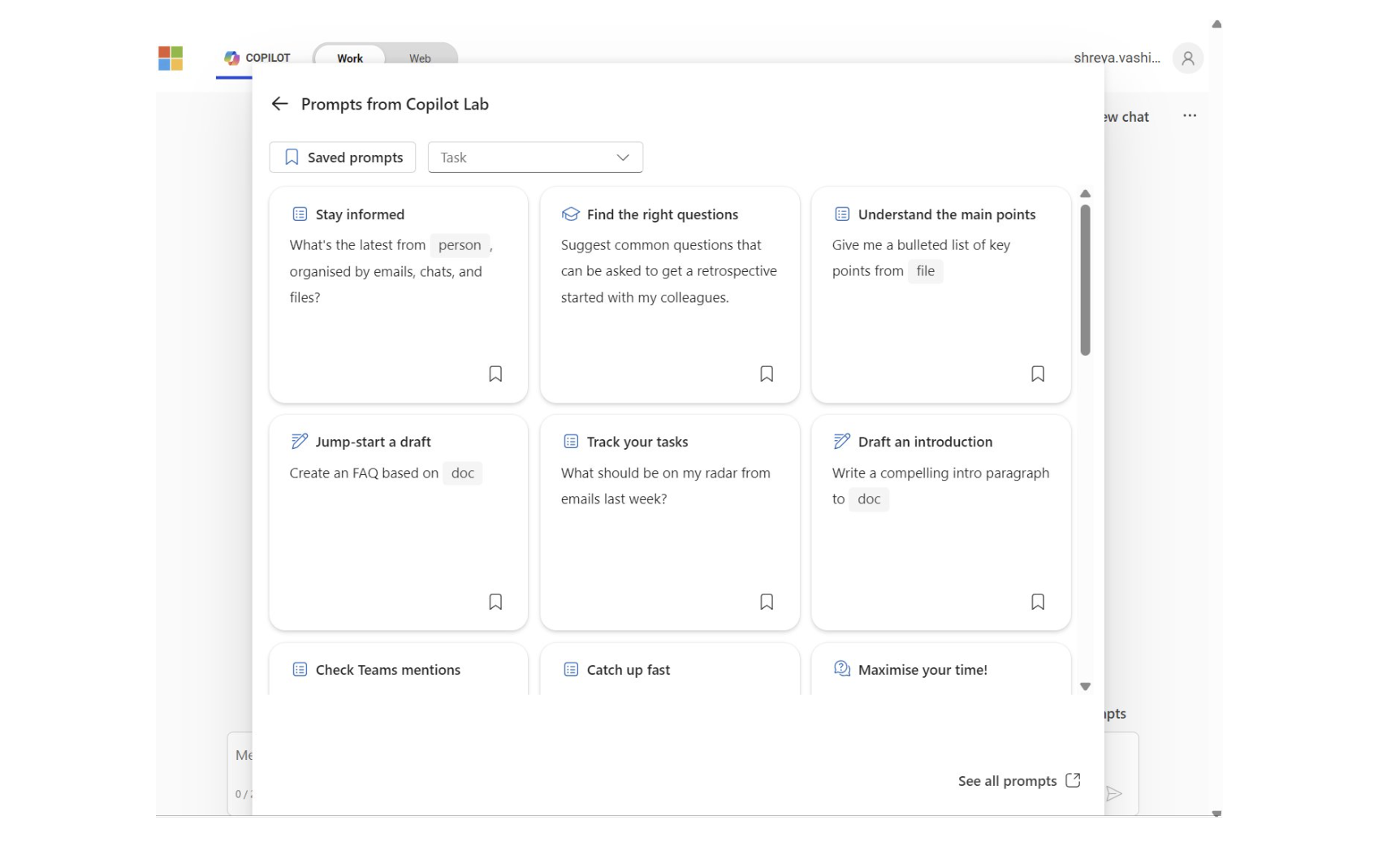The height and width of the screenshot is (859, 1400).
Task: Switch to the Work mode toggle
Action: [350, 58]
